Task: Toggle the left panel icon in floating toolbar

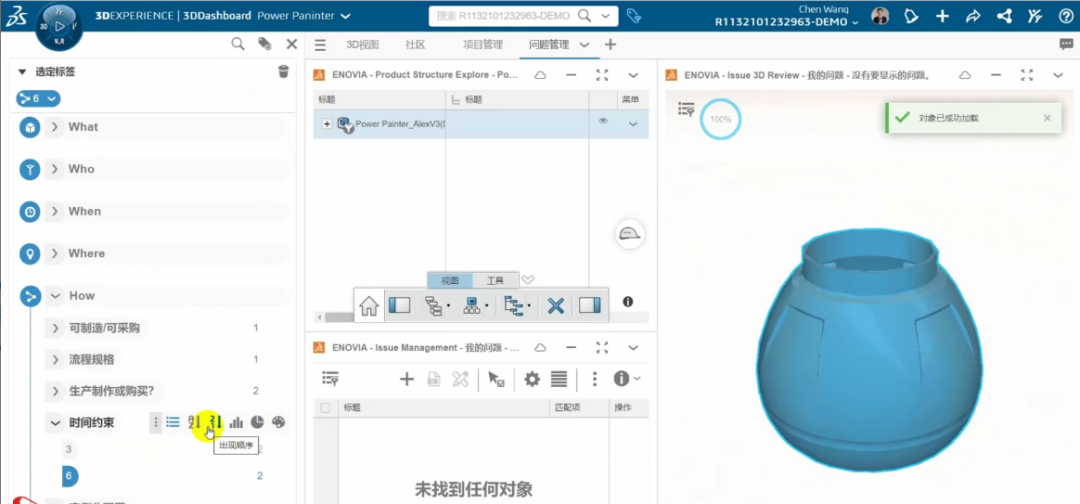Action: [399, 305]
